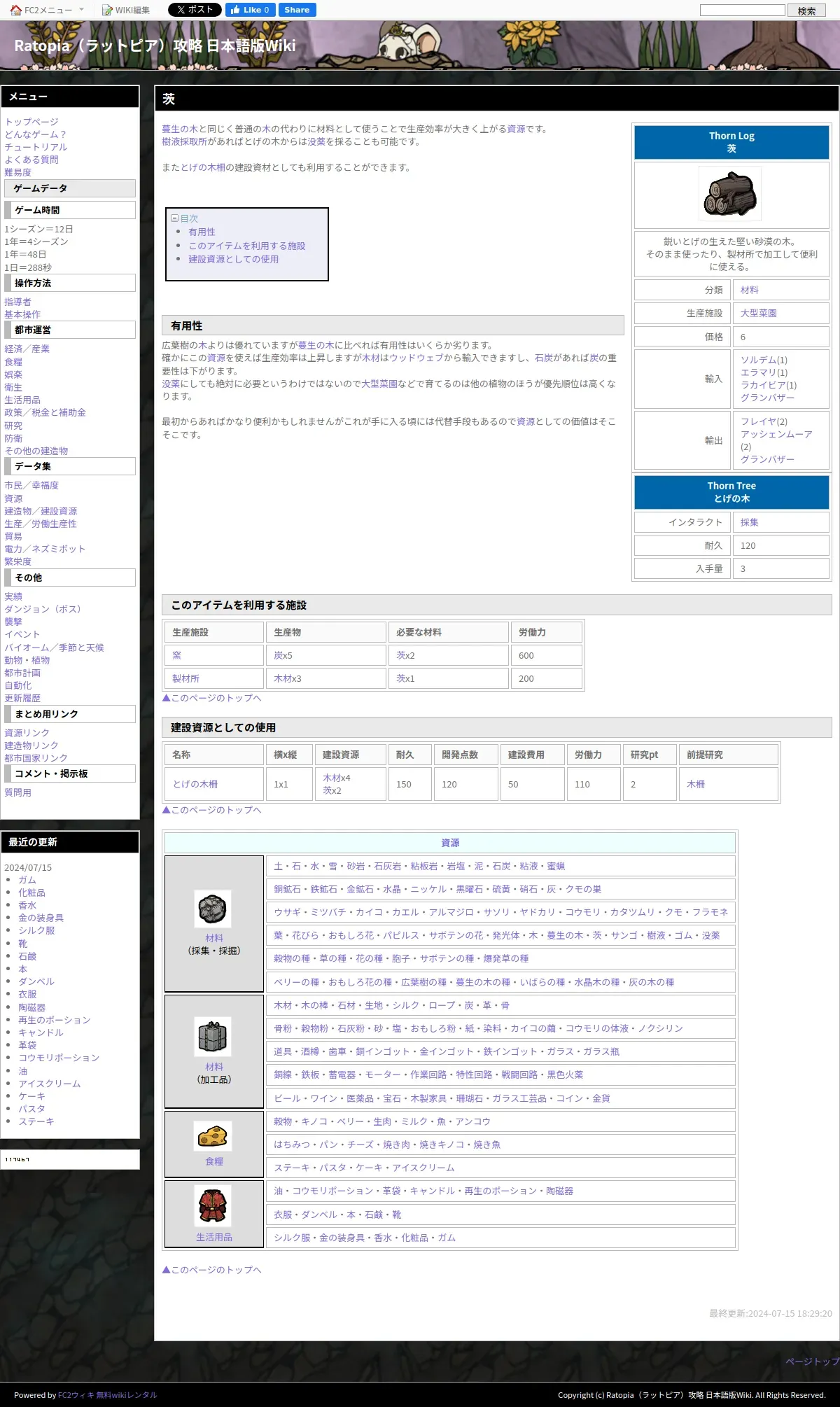The image size is (840, 1407).
Task: Open 指導者 sidebar link
Action: coord(18,302)
